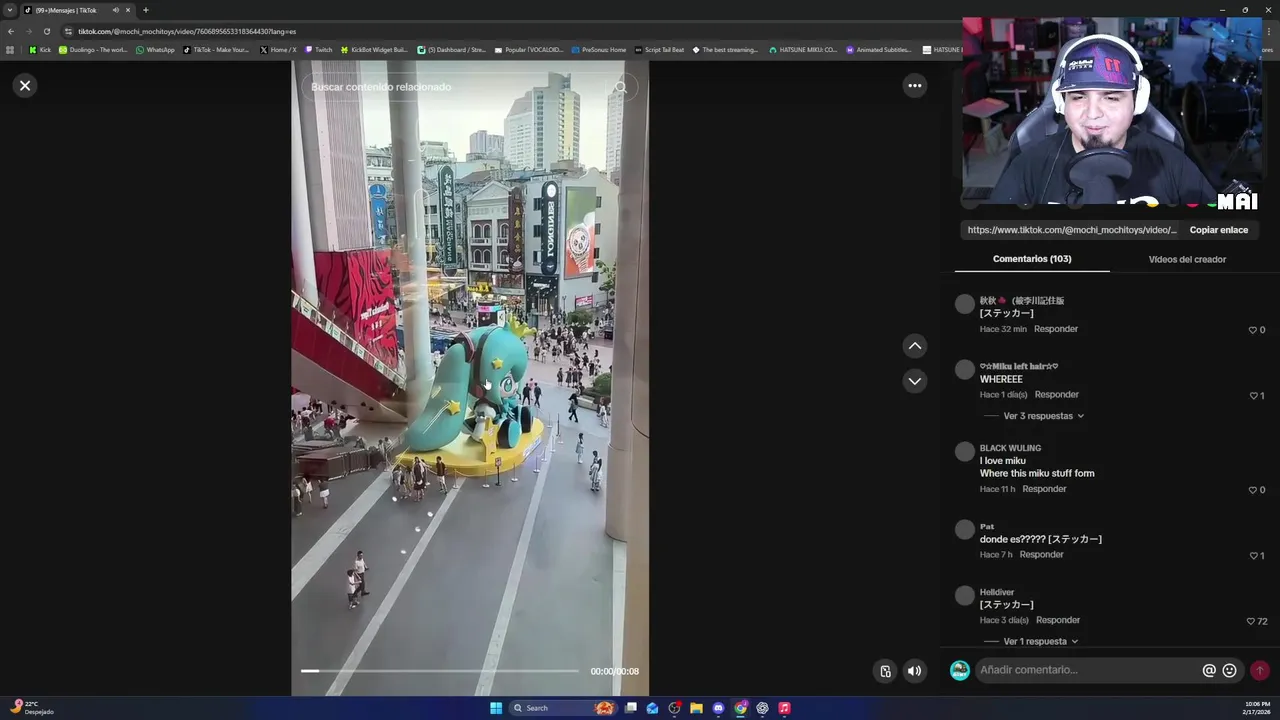Mute the tab via its speaker icon
This screenshot has height=720, width=1280.
115,10
